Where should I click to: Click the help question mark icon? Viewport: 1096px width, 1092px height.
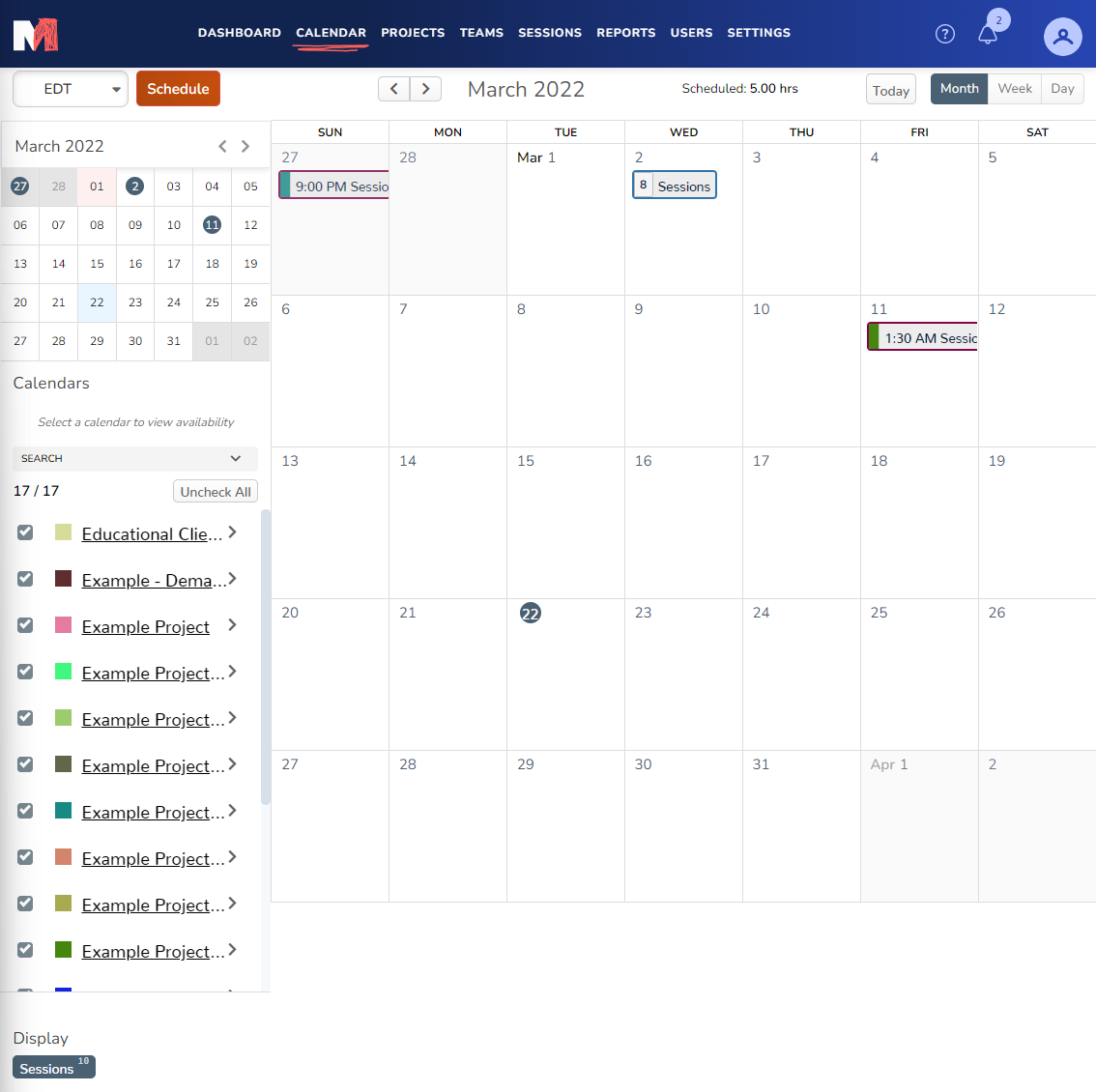945,34
